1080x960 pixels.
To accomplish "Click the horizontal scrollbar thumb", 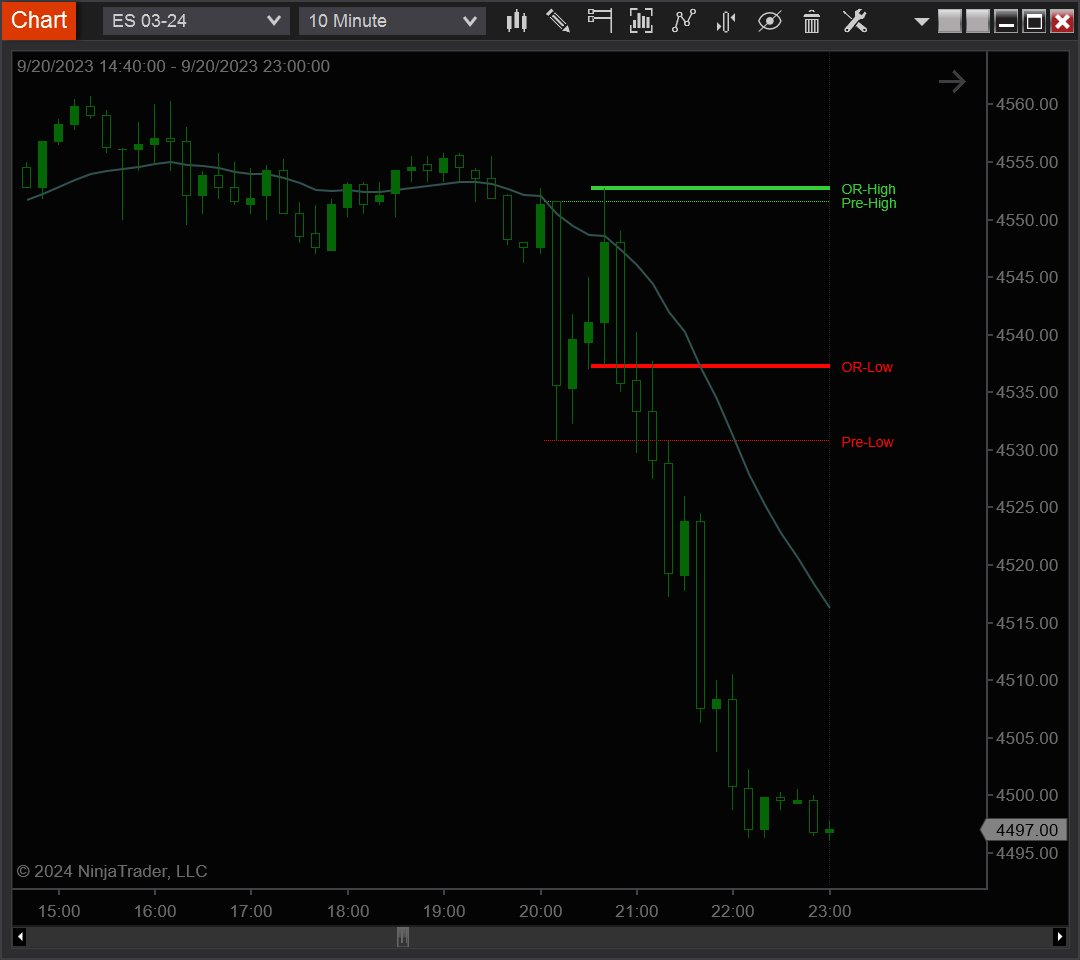I will [403, 937].
